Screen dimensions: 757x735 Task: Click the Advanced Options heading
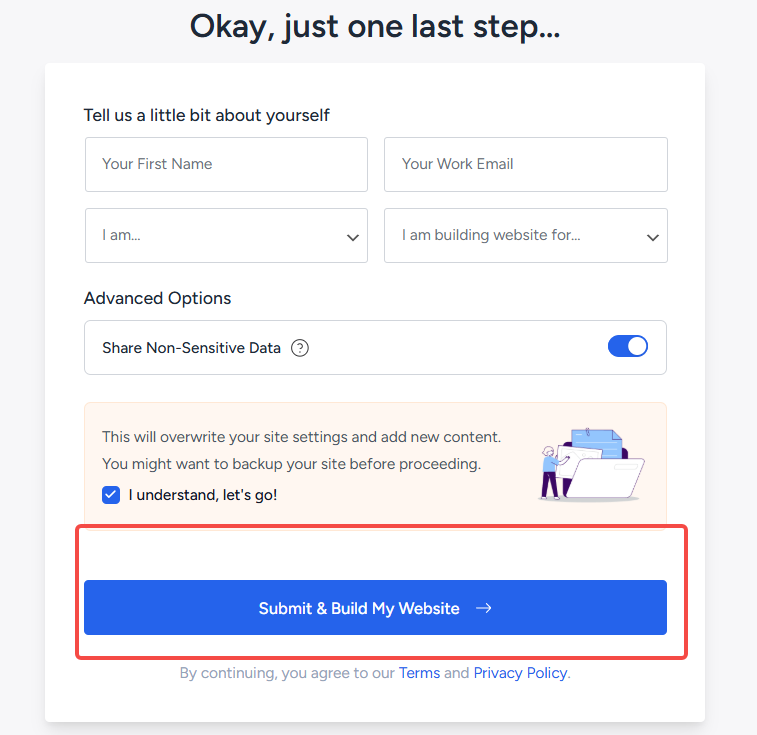[157, 298]
